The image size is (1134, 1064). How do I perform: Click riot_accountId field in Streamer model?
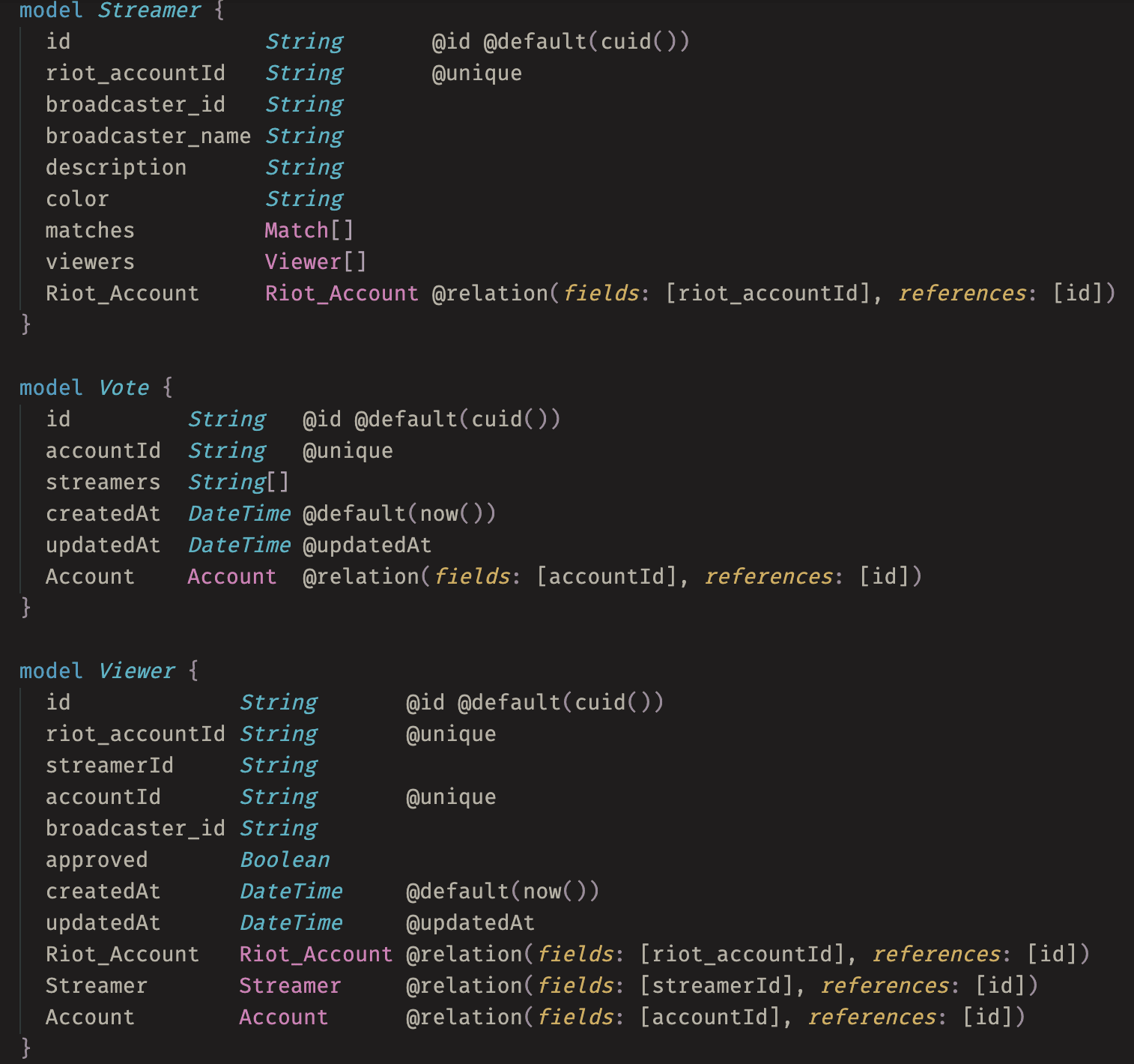[x=136, y=73]
